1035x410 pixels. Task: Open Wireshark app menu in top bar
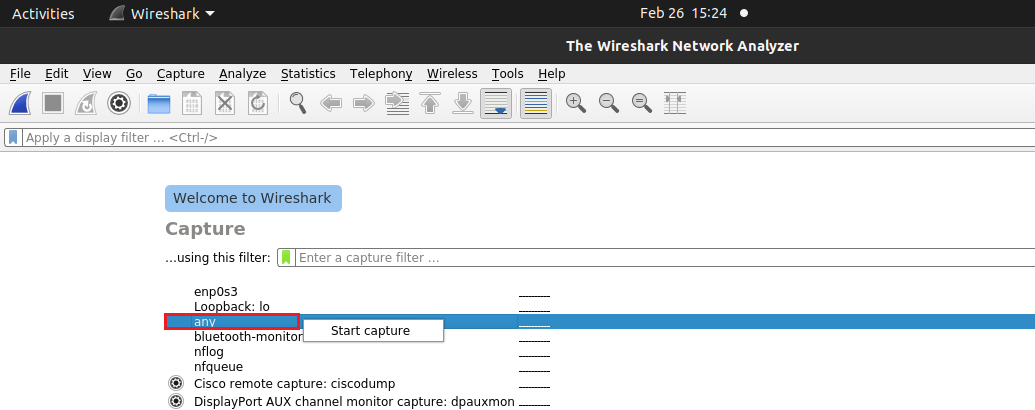click(161, 14)
